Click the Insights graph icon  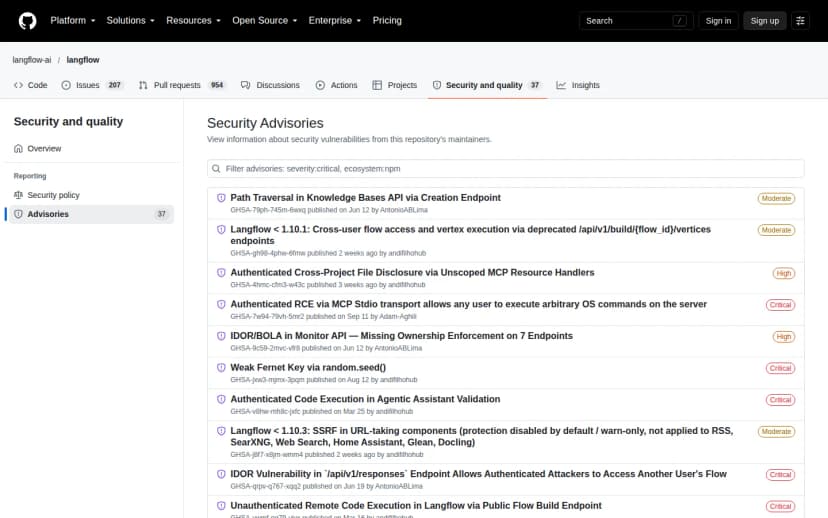(561, 85)
